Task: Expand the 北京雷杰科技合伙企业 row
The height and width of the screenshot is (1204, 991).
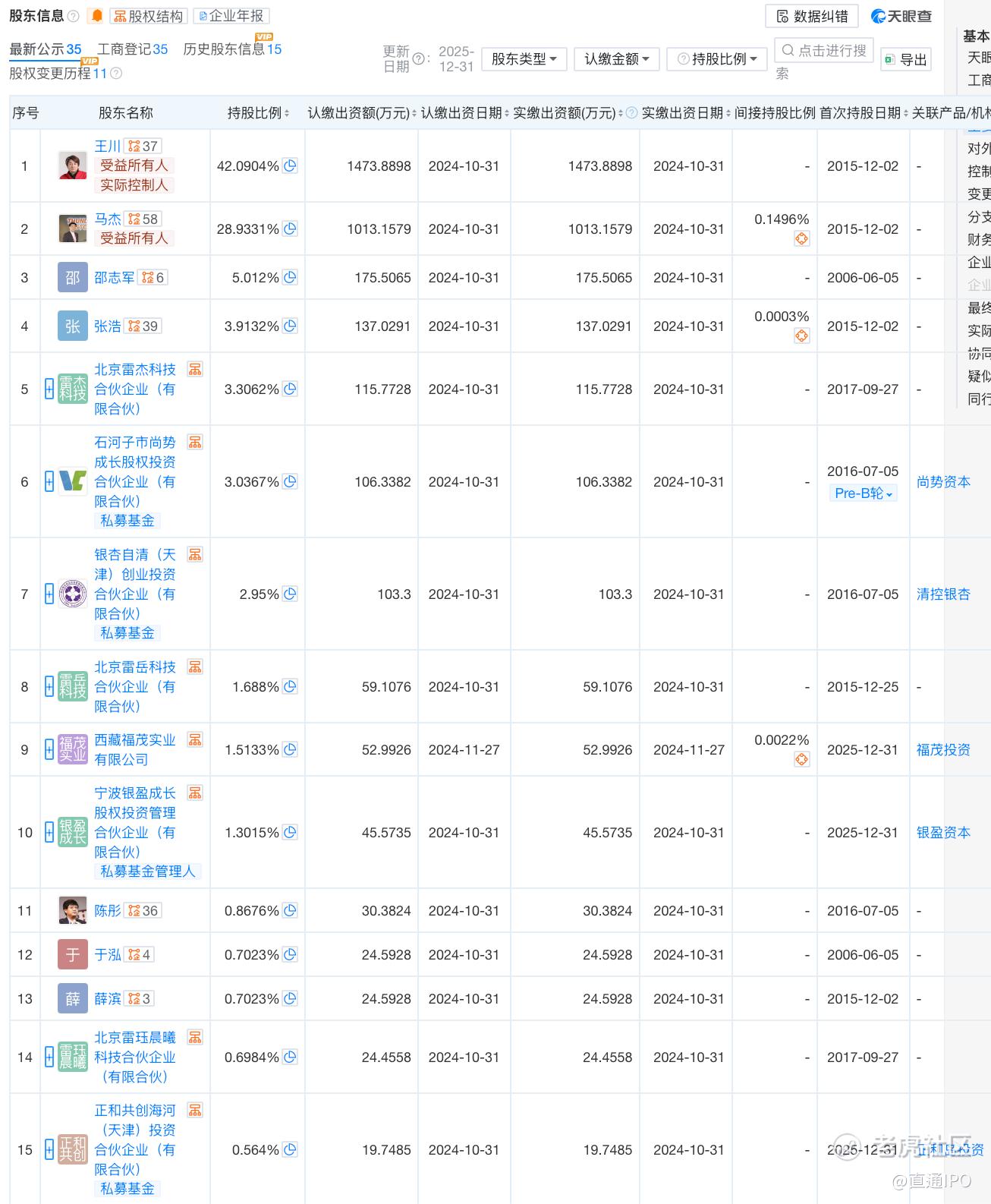Action: click(x=49, y=389)
